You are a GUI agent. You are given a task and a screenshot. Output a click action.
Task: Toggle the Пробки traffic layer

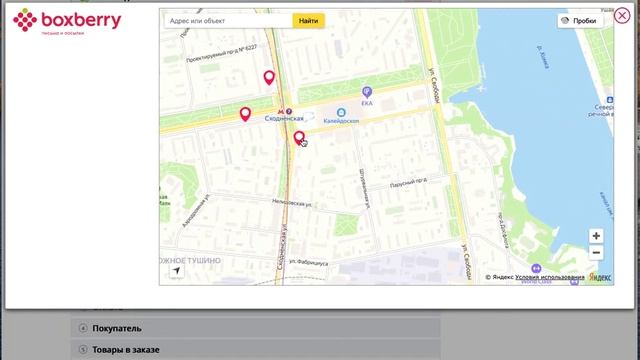click(580, 20)
